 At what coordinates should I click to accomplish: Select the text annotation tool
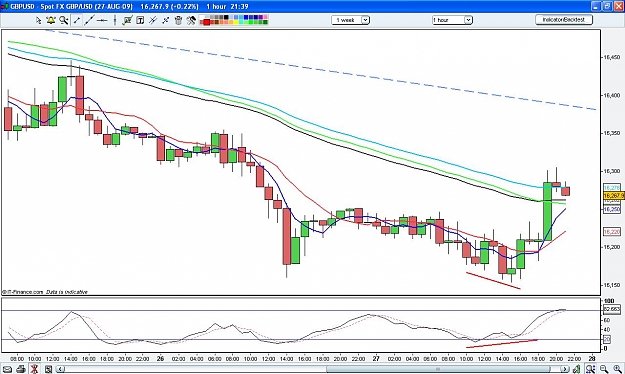point(140,20)
